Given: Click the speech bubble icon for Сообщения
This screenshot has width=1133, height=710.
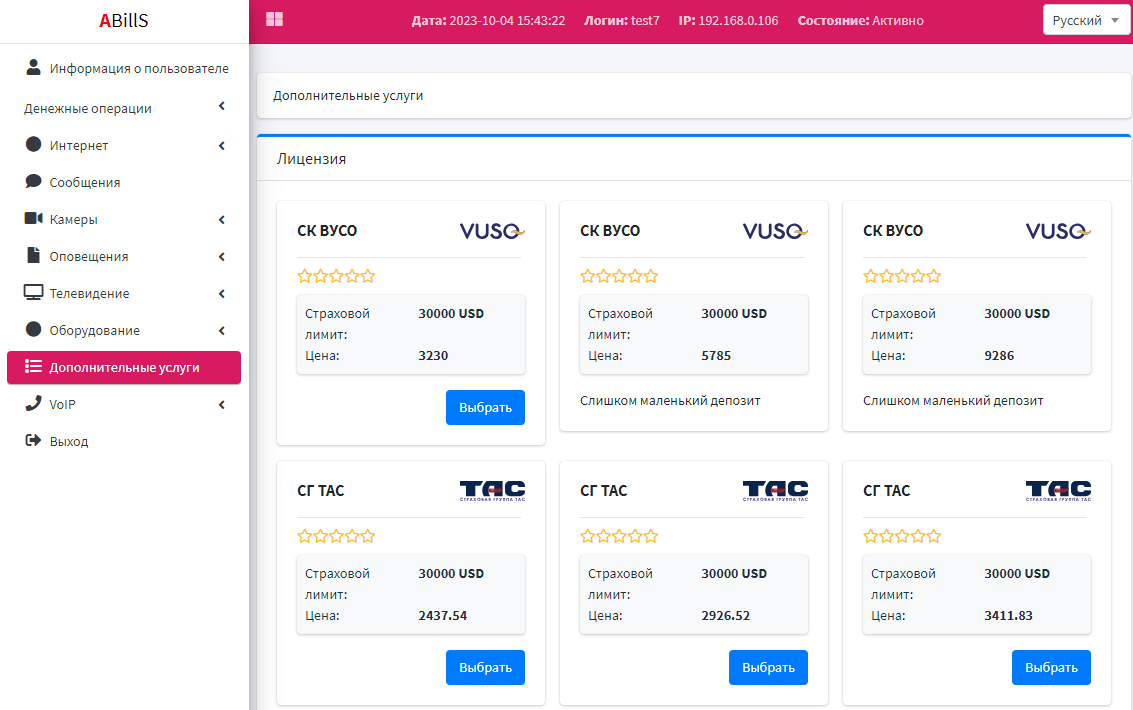Looking at the screenshot, I should [x=33, y=181].
